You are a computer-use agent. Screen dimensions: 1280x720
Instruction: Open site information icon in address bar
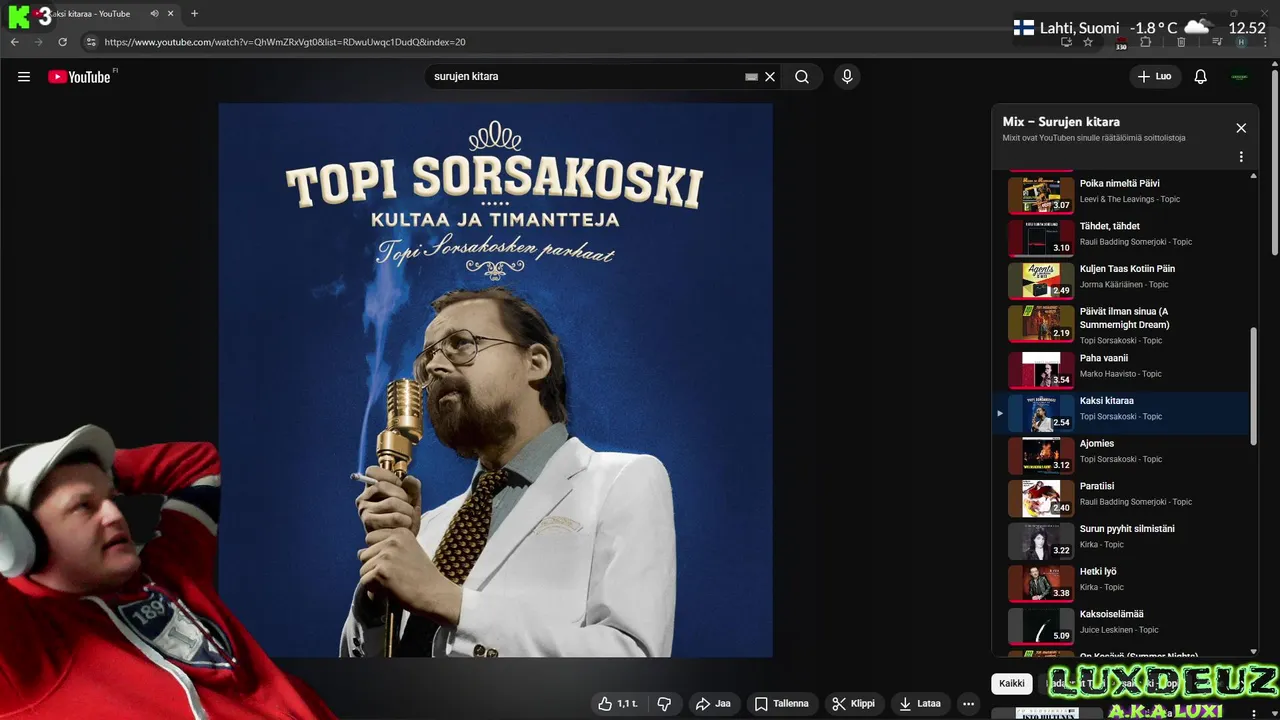[91, 42]
